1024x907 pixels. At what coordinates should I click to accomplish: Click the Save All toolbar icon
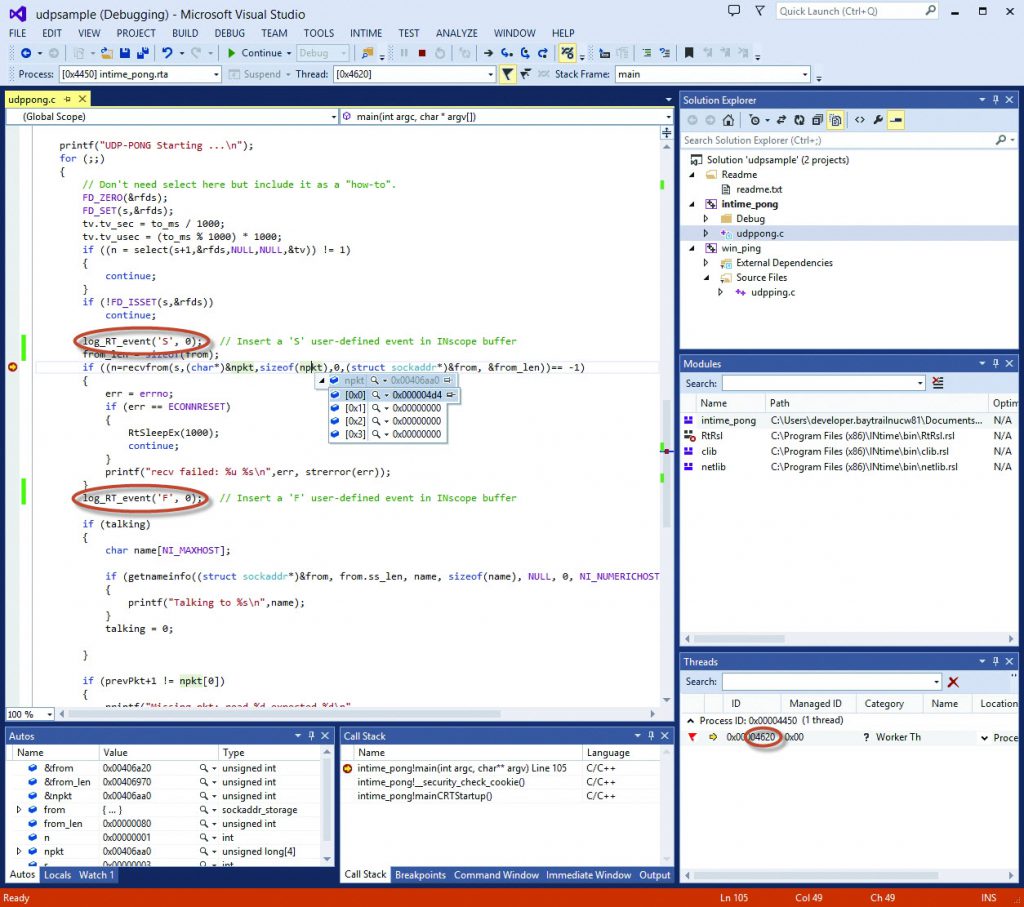[142, 53]
